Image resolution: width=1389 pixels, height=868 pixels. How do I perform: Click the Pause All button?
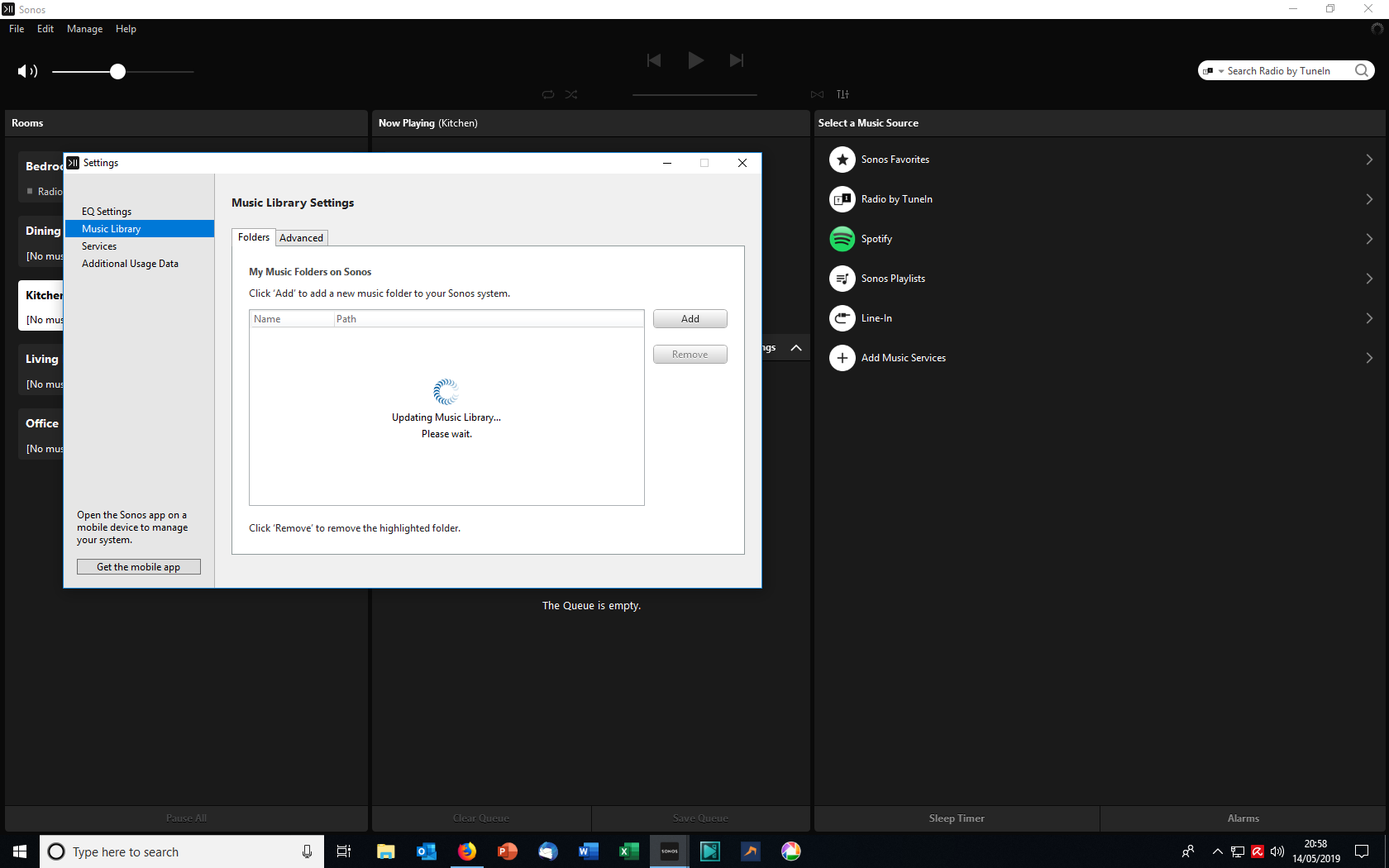click(186, 818)
